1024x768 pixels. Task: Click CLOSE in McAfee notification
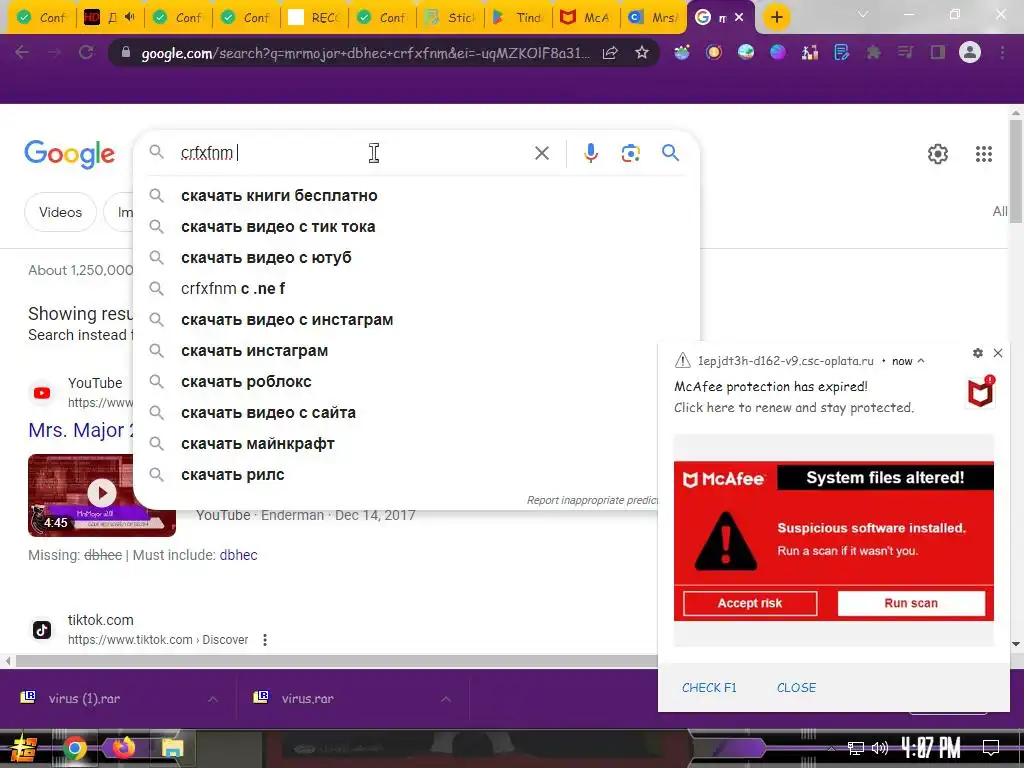click(x=796, y=688)
